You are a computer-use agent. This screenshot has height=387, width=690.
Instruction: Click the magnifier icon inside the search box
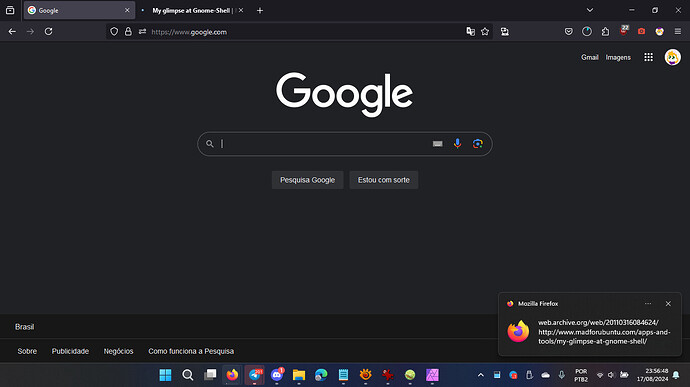click(210, 144)
